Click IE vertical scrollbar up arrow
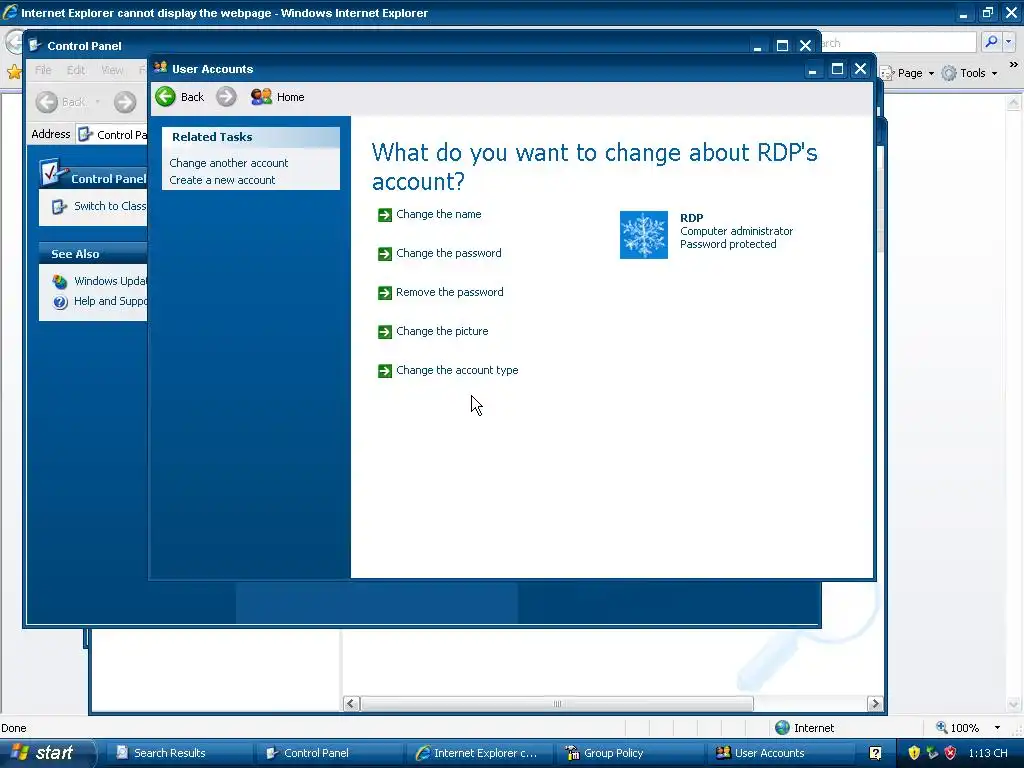 tap(1014, 103)
